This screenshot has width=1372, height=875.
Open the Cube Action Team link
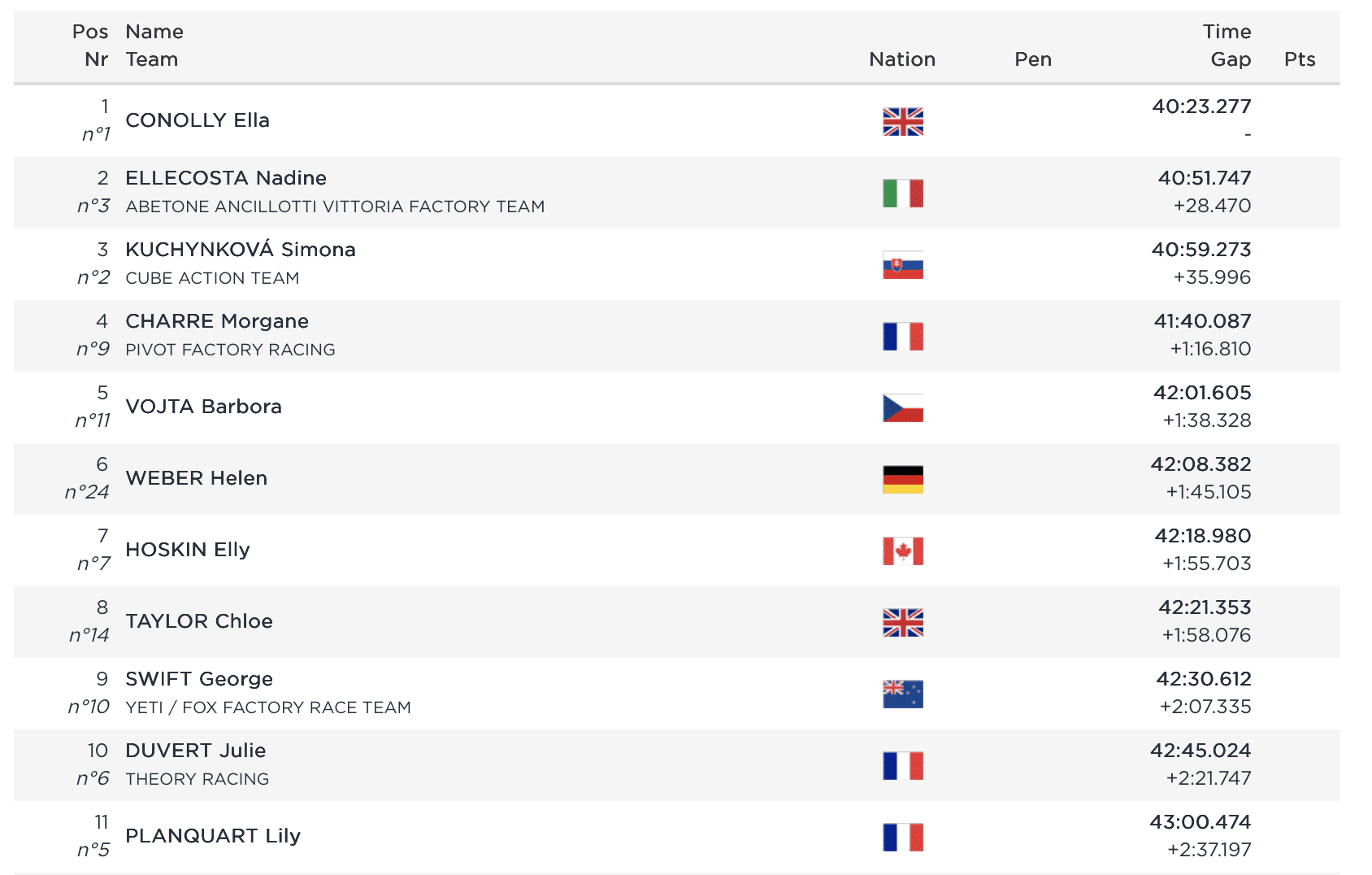pos(212,278)
